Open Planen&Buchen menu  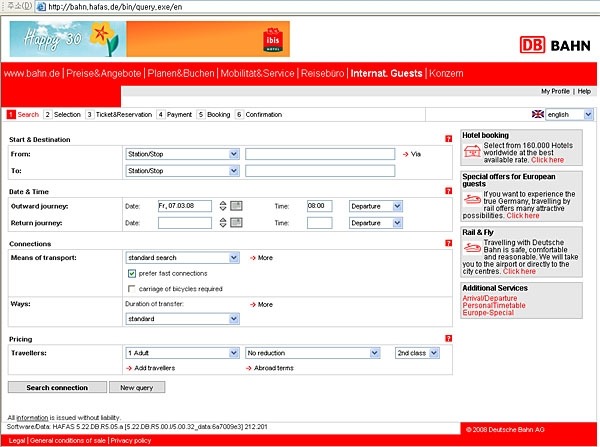[x=181, y=73]
